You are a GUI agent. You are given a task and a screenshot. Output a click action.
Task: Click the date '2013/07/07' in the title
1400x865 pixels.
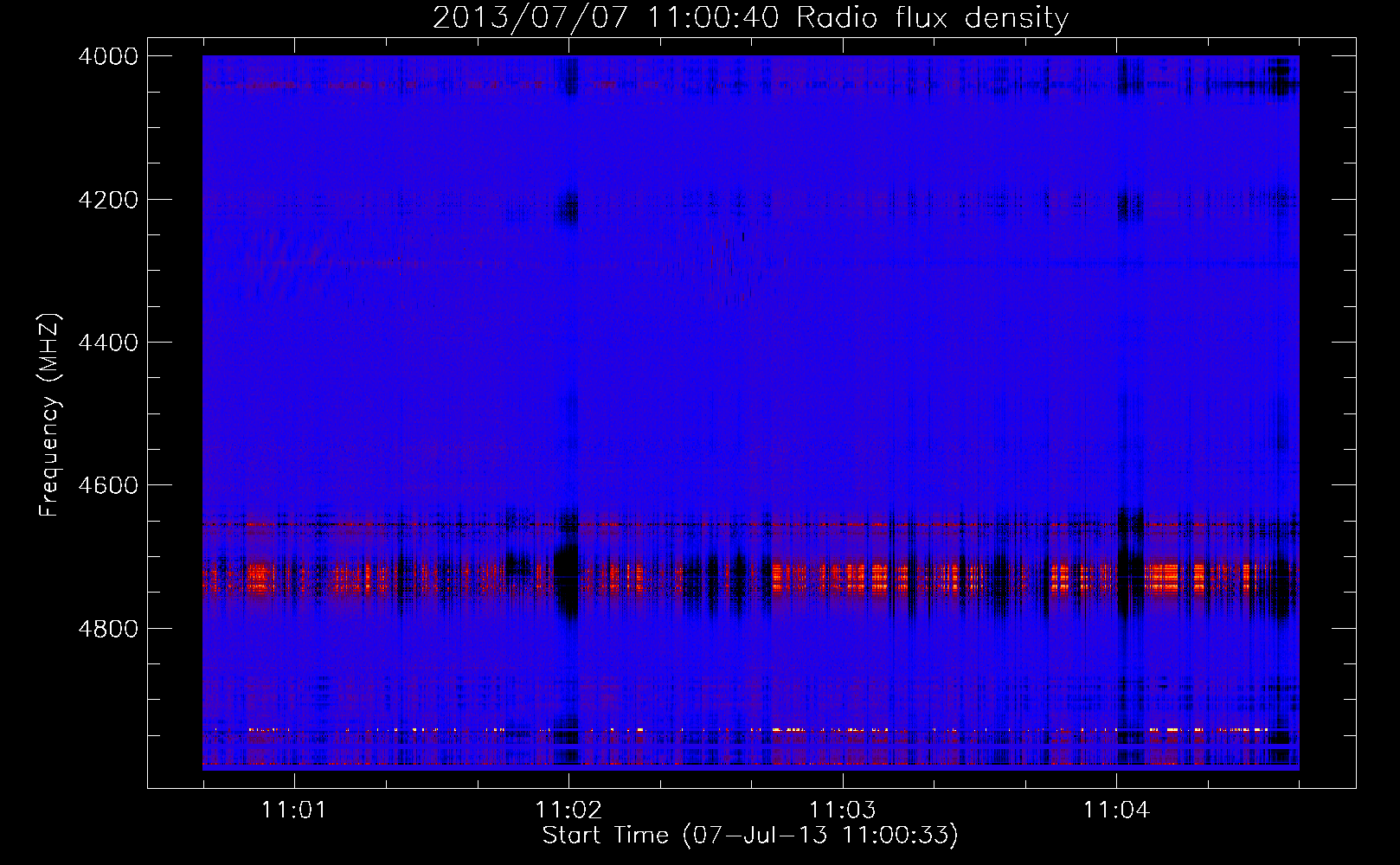(x=530, y=18)
